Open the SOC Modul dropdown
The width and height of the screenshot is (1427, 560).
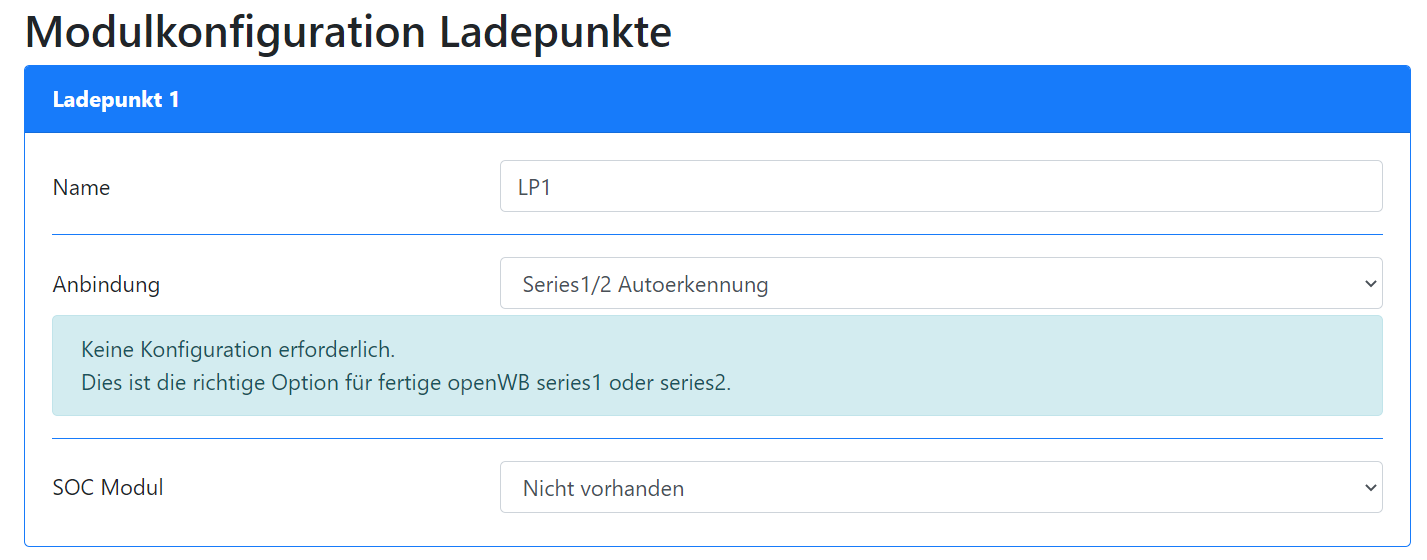pyautogui.click(x=940, y=488)
